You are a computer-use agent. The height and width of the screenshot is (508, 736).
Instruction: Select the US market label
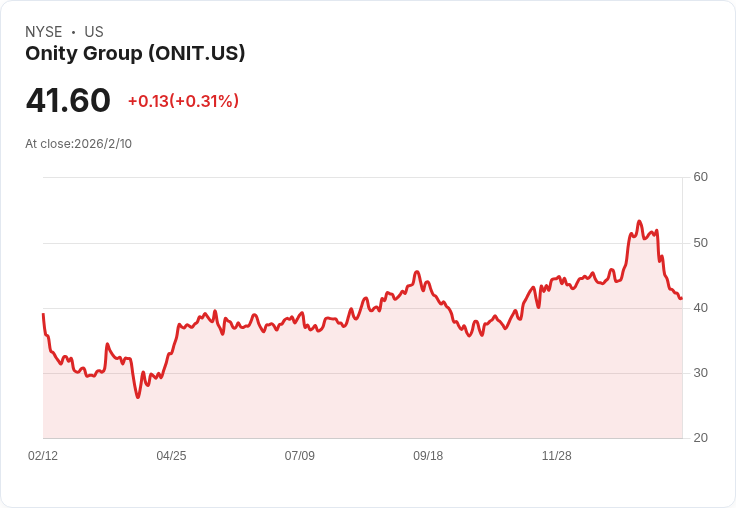(x=94, y=32)
